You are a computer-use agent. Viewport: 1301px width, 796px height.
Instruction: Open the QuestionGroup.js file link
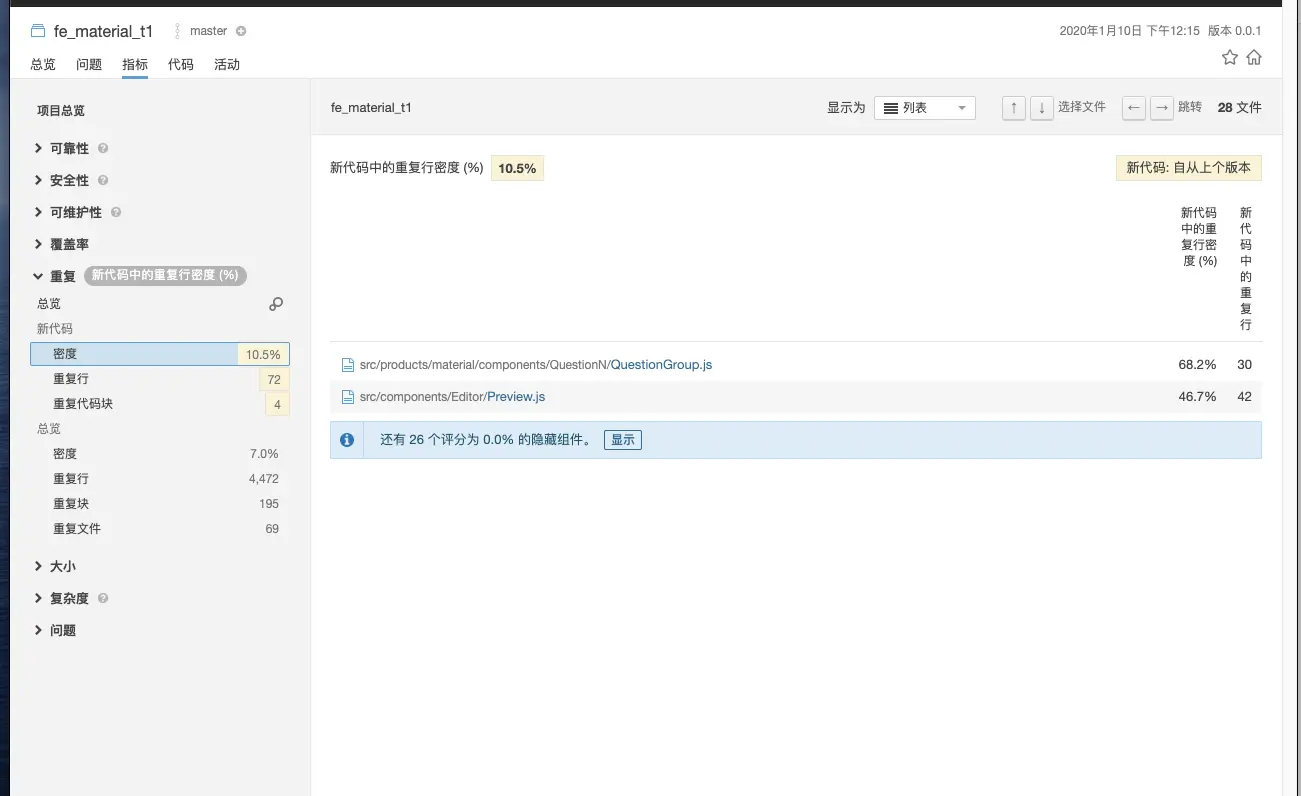pos(661,365)
